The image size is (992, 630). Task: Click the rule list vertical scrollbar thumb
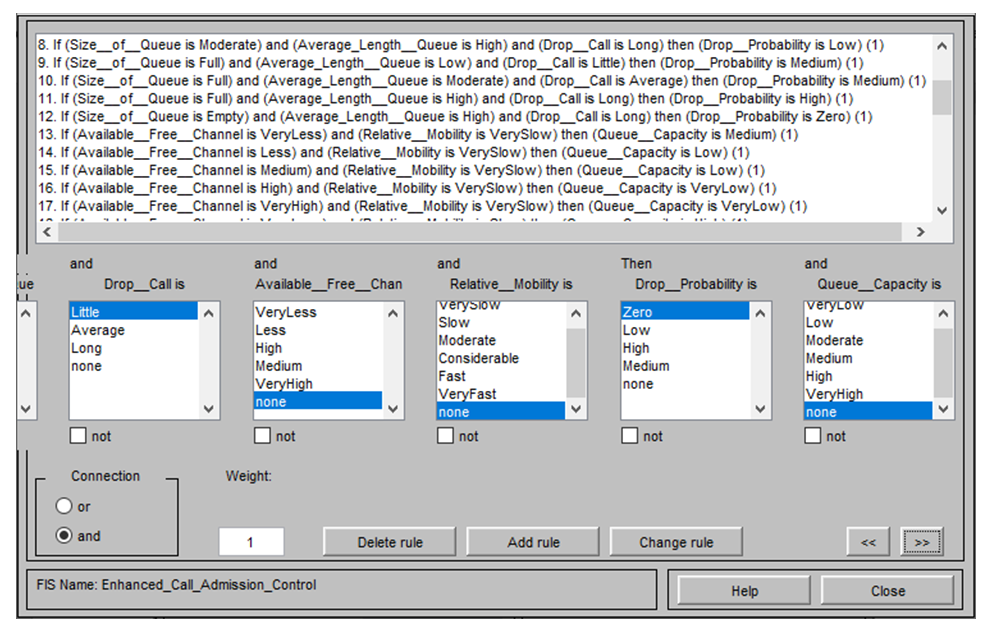click(941, 98)
